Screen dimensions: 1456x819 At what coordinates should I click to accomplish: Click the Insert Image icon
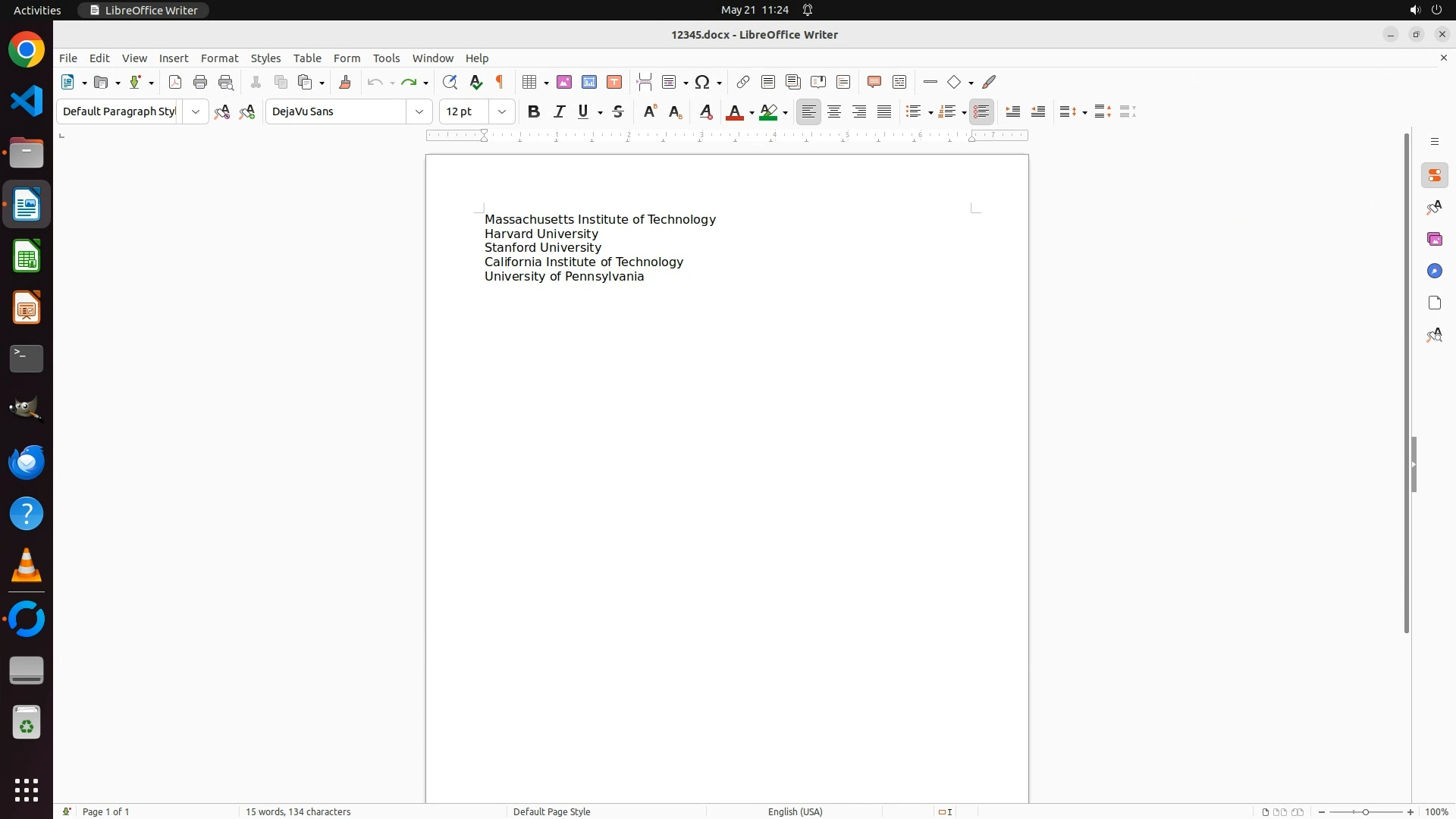tap(564, 82)
